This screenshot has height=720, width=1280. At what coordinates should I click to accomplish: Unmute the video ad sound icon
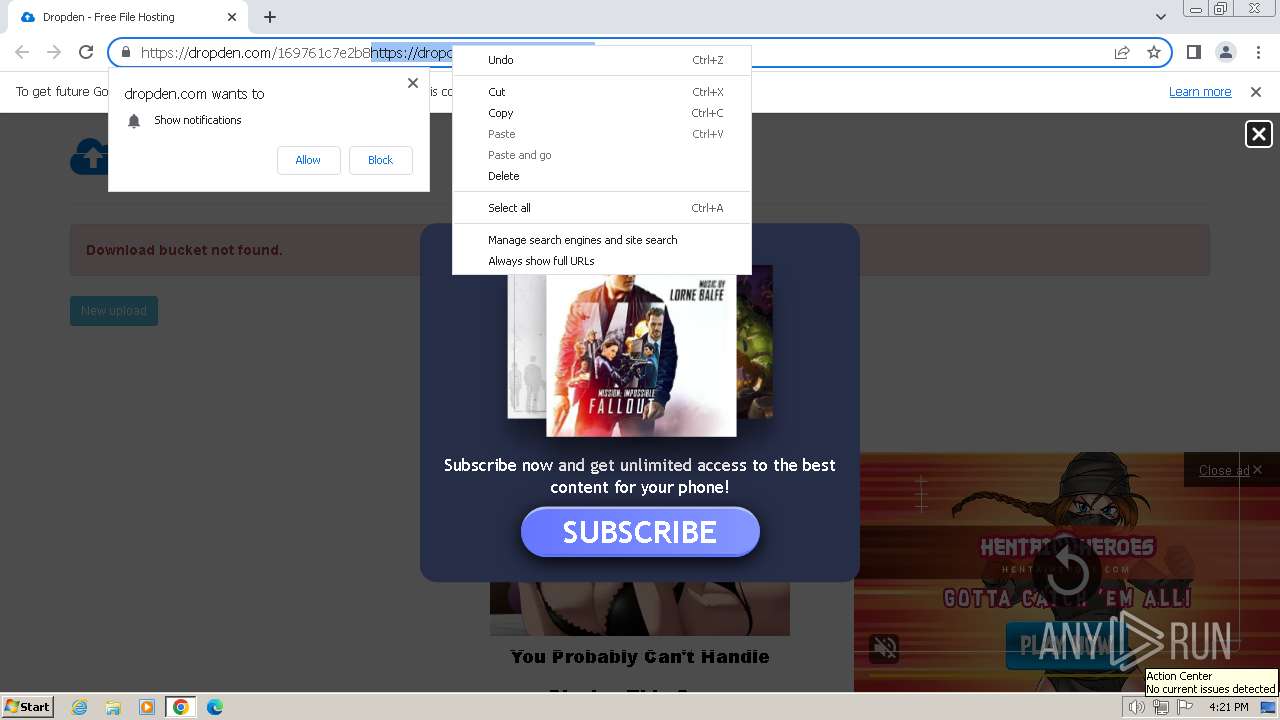pyautogui.click(x=885, y=648)
